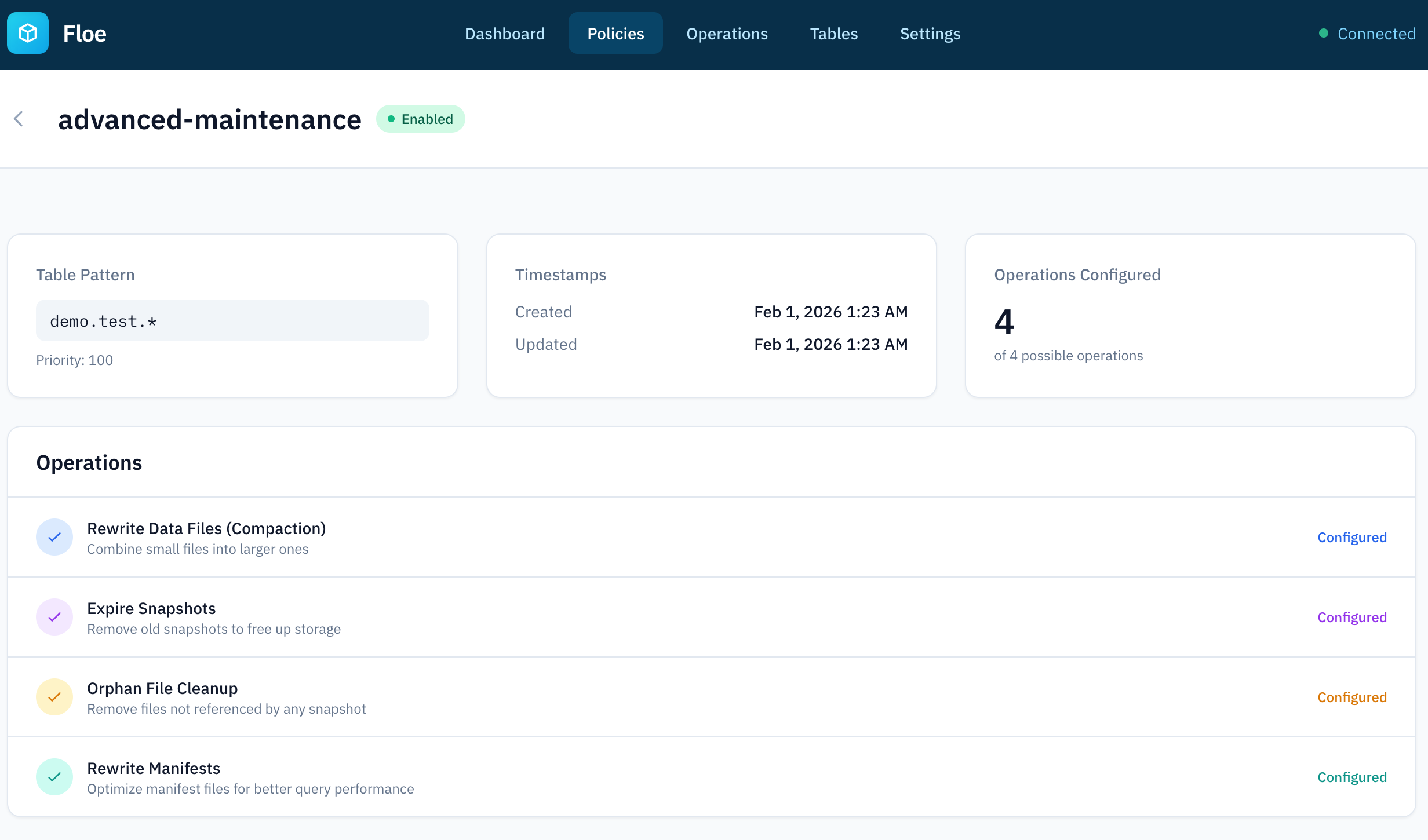Image resolution: width=1428 pixels, height=840 pixels.
Task: Click Configured link for Rewrite Manifests
Action: tap(1351, 777)
